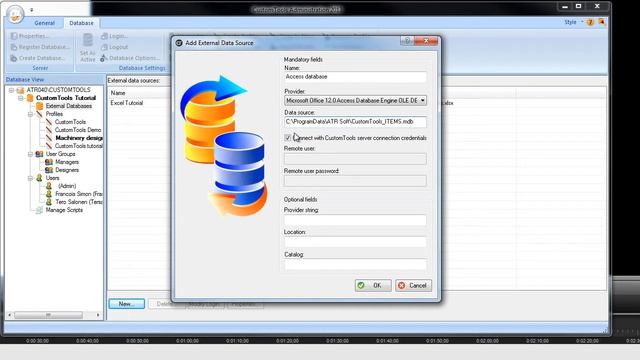Viewport: 640px width, 360px height.
Task: Click the help button in dialog title bar
Action: pos(407,40)
